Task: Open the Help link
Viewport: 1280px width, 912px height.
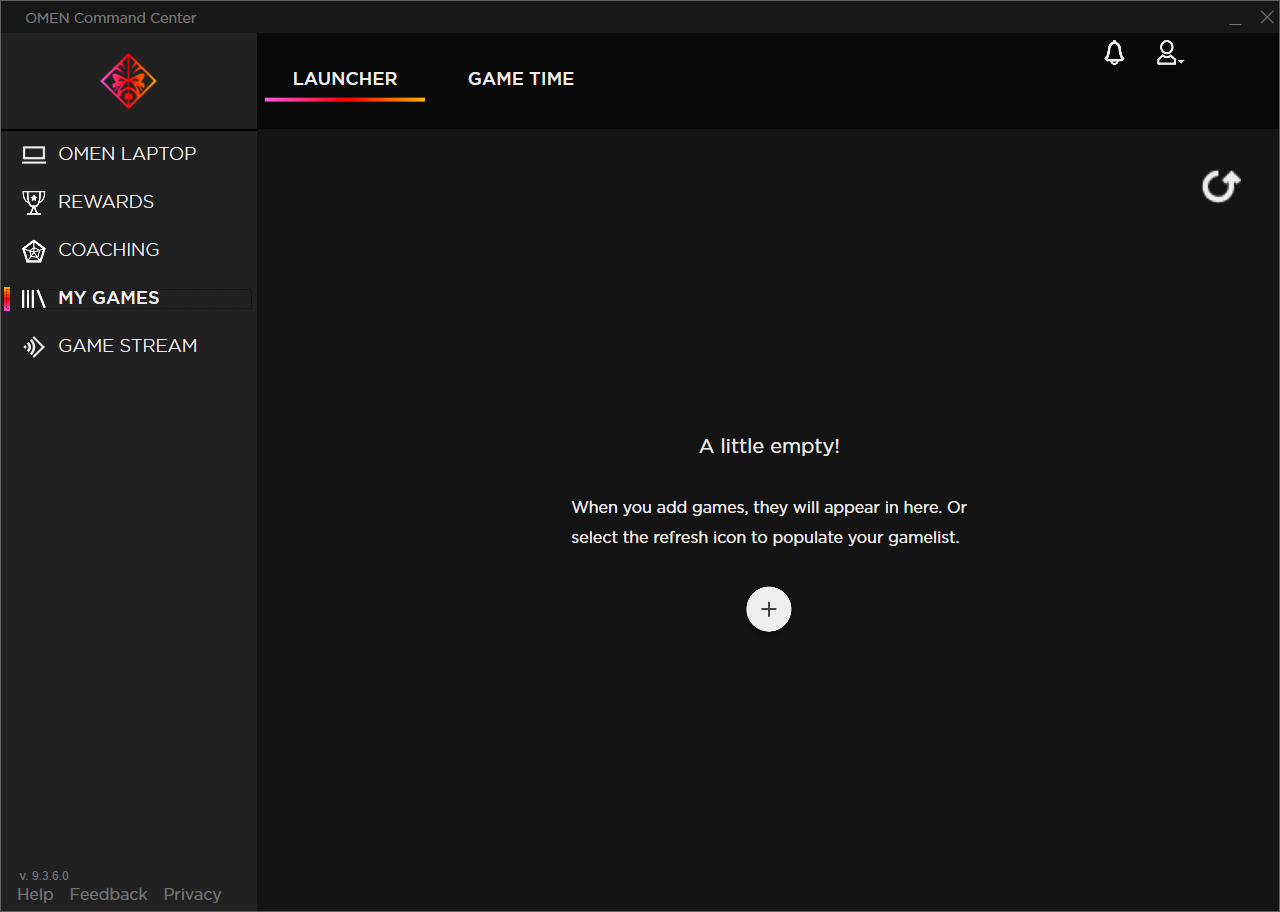Action: [35, 894]
